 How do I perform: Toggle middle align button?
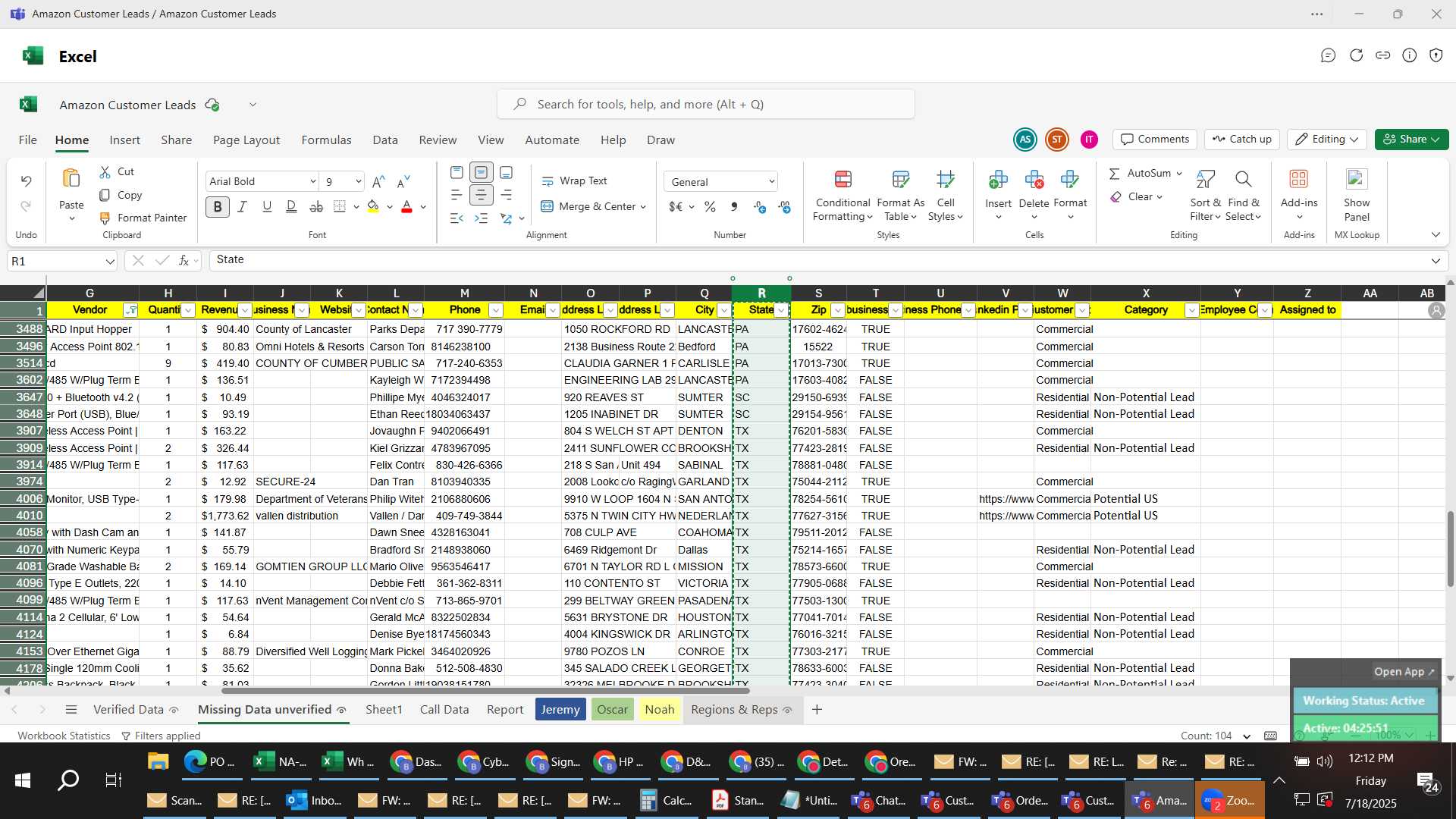[481, 173]
